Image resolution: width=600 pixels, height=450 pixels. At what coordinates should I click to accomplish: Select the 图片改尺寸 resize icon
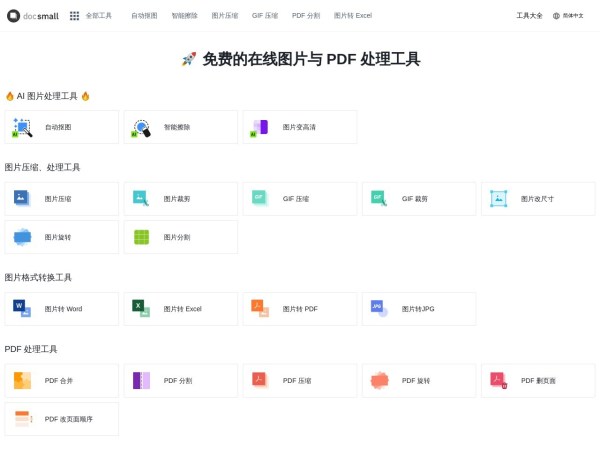(498, 198)
